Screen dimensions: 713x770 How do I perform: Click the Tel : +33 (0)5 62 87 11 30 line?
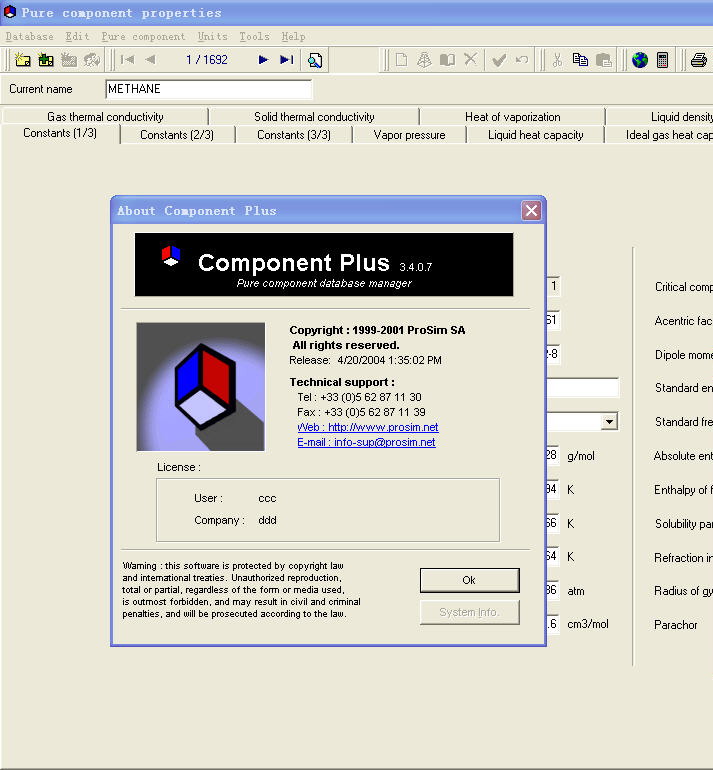click(359, 397)
